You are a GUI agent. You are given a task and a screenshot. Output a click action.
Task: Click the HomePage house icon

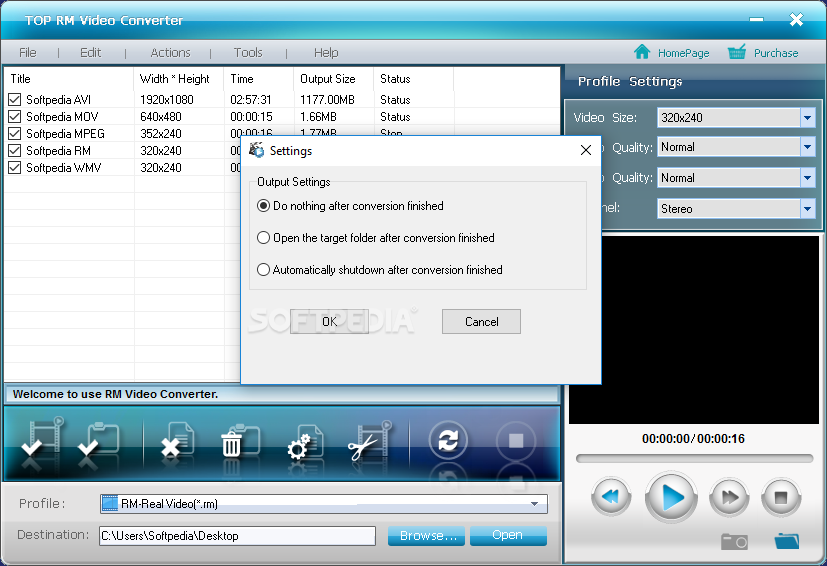coord(642,52)
